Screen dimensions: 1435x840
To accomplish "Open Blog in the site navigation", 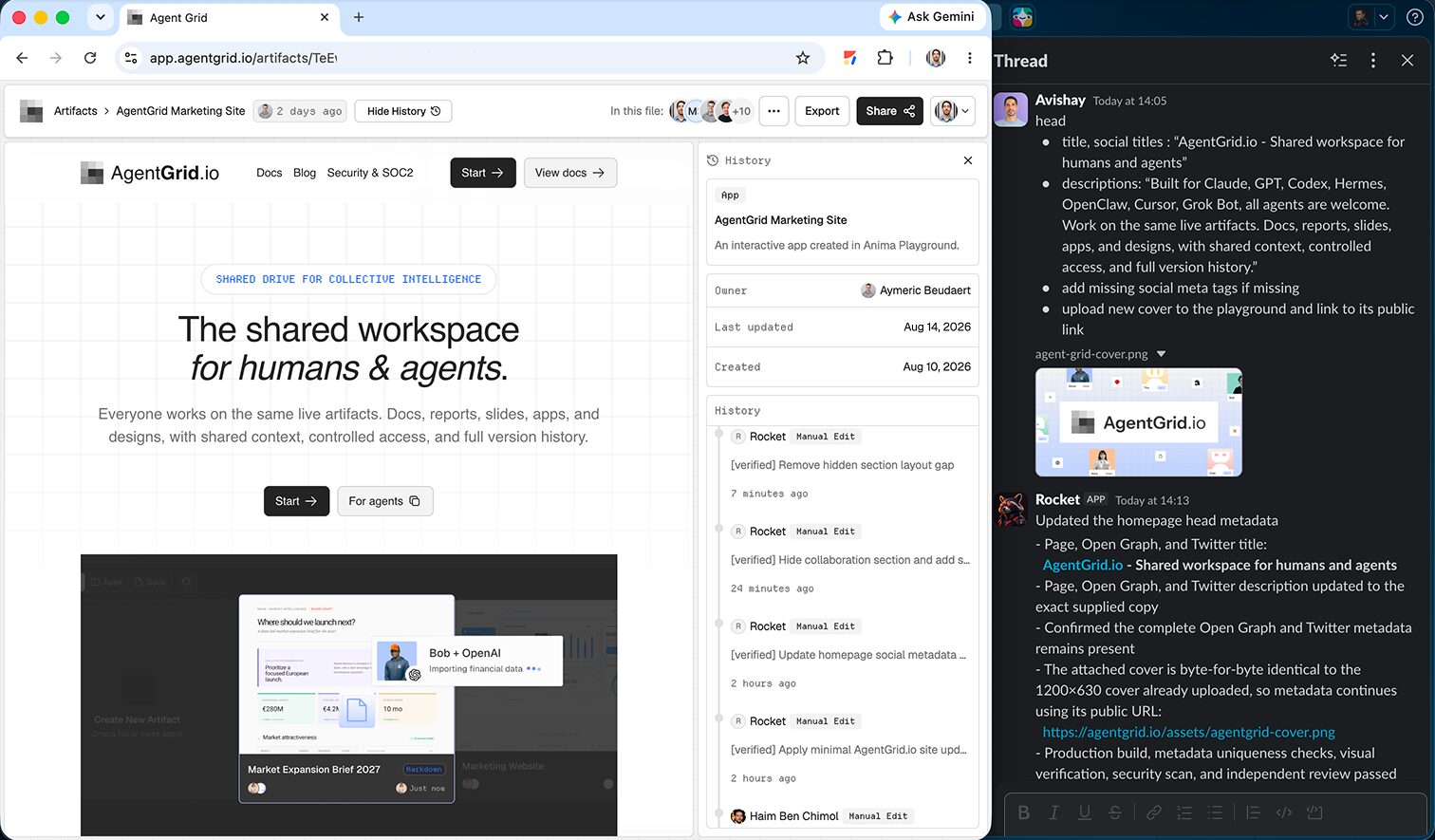I will tap(305, 173).
